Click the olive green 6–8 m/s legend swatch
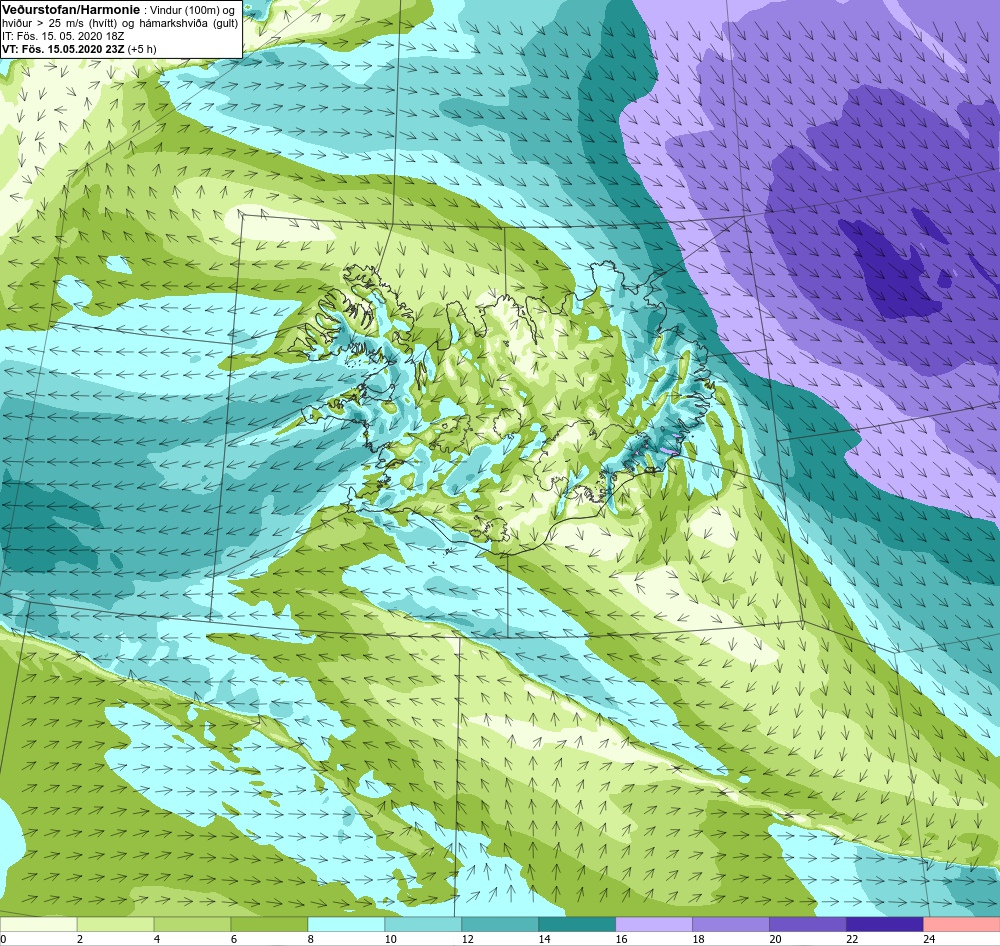Viewport: 1000px width, 946px height. click(269, 924)
